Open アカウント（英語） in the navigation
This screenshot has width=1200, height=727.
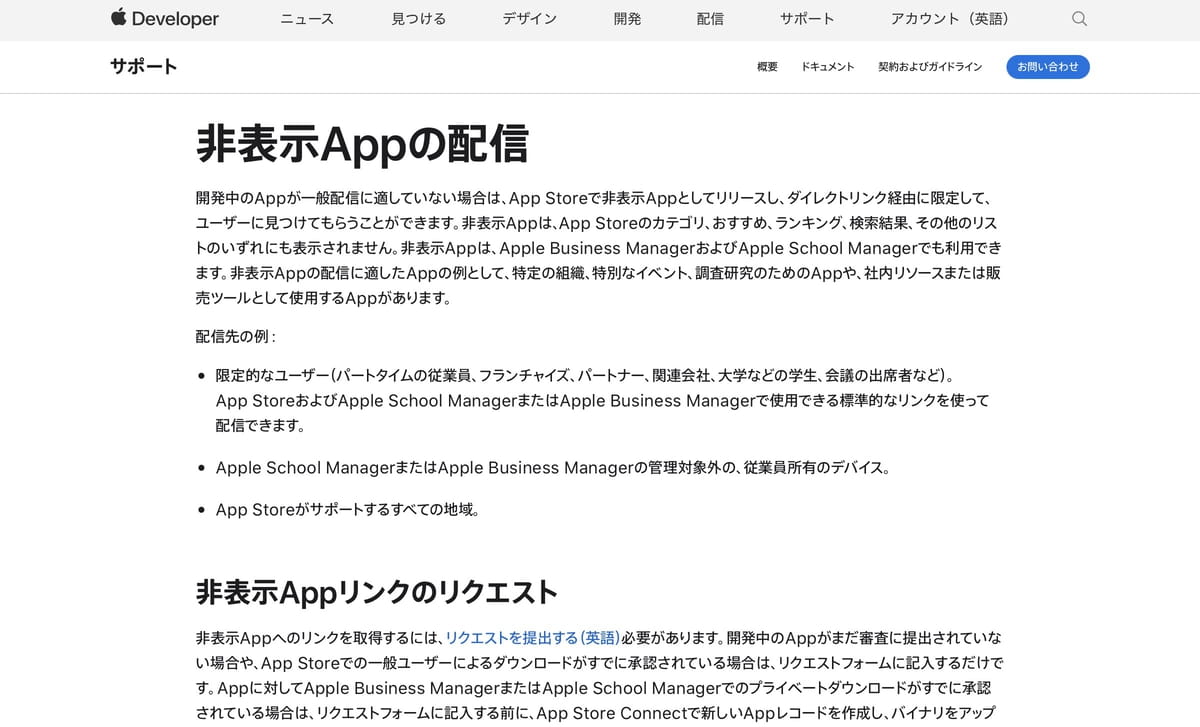click(x=950, y=19)
